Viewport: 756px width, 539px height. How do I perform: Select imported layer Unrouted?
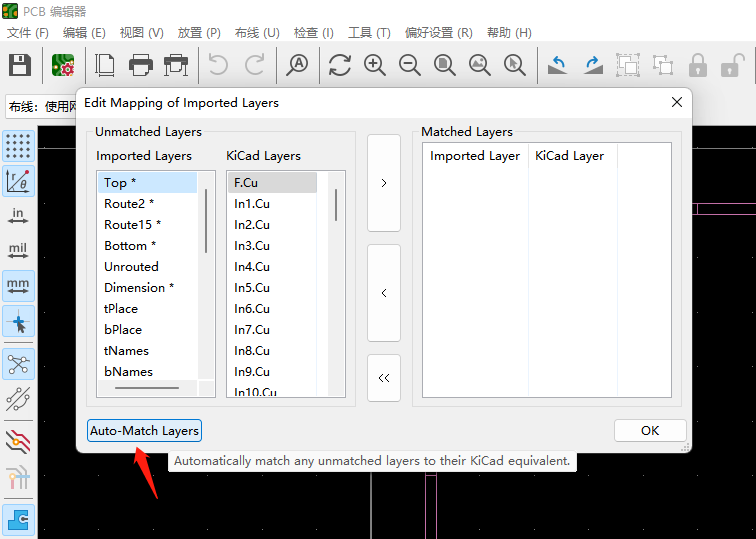148,267
